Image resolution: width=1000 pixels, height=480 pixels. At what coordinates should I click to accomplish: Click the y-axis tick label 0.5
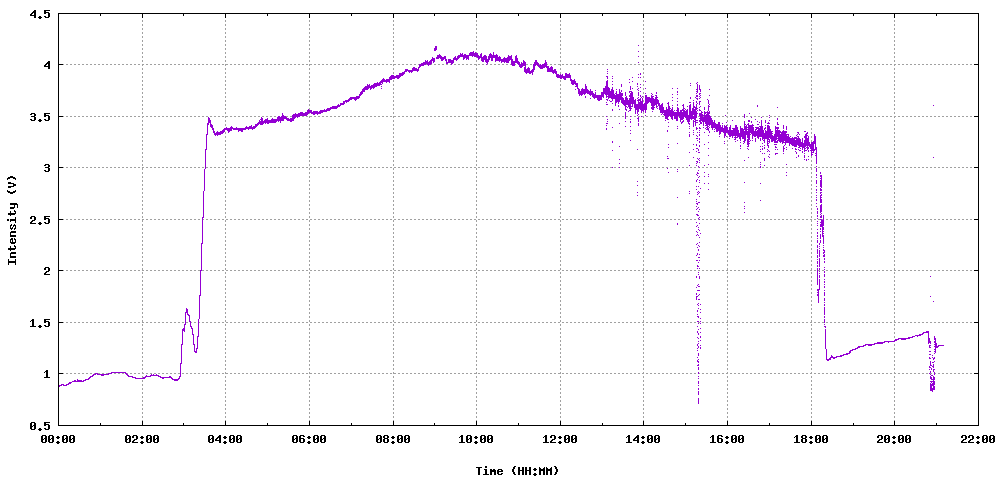click(x=42, y=425)
